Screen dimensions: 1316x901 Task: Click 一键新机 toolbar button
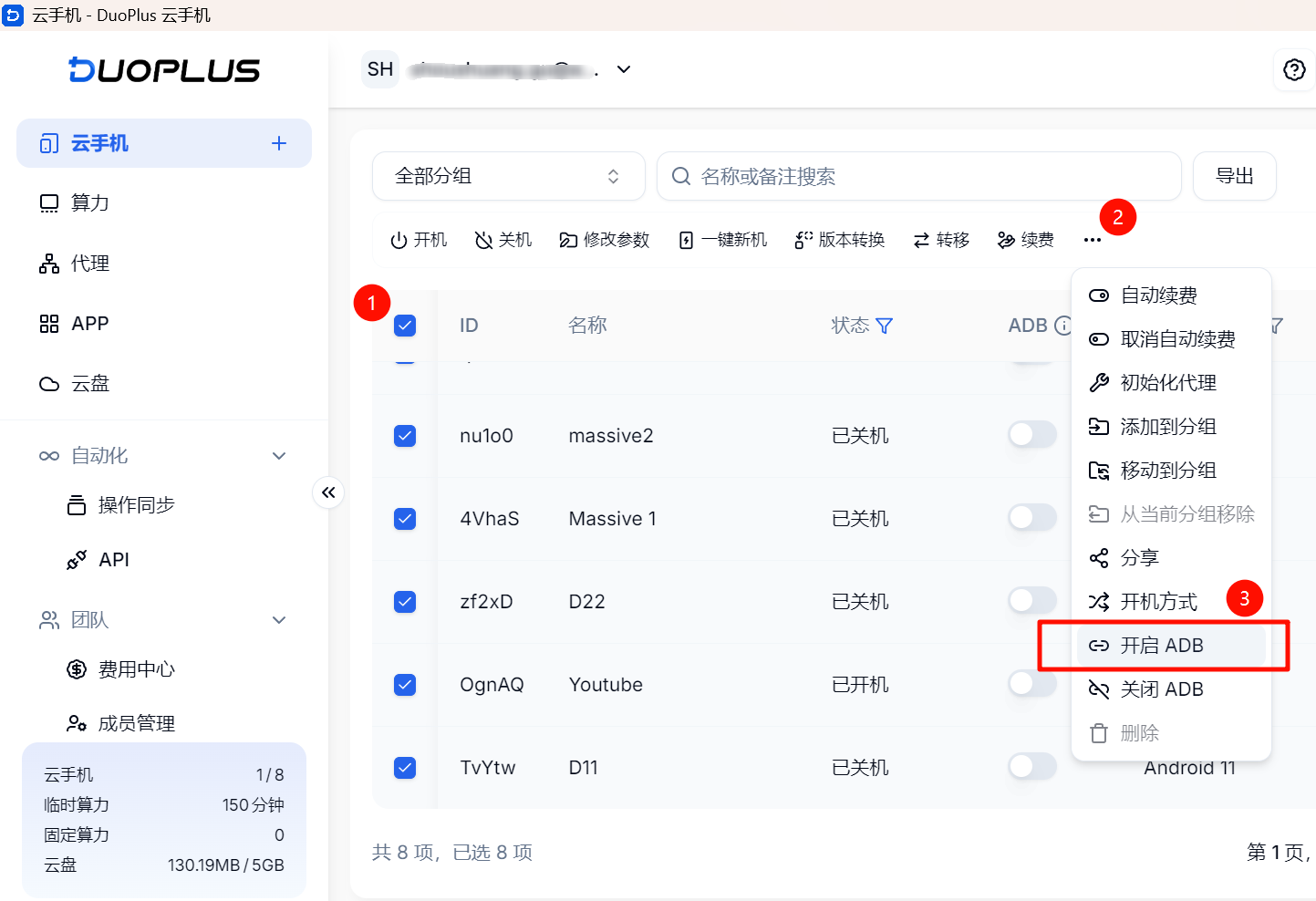(723, 240)
